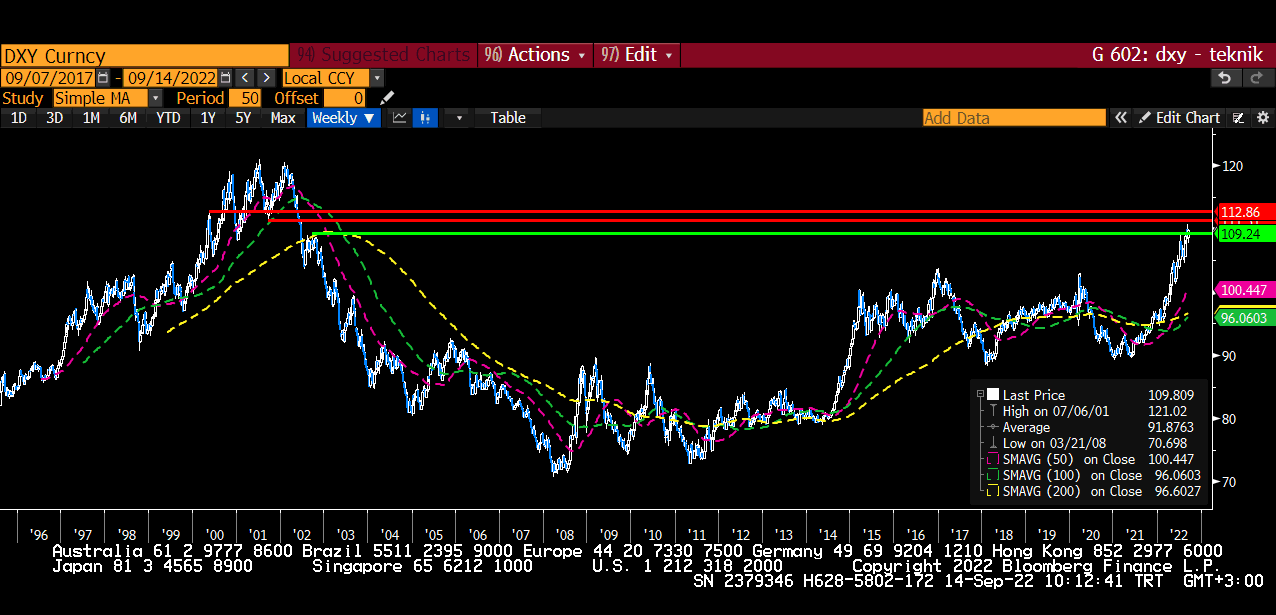Open chart settings gear icon

pyautogui.click(x=1263, y=118)
